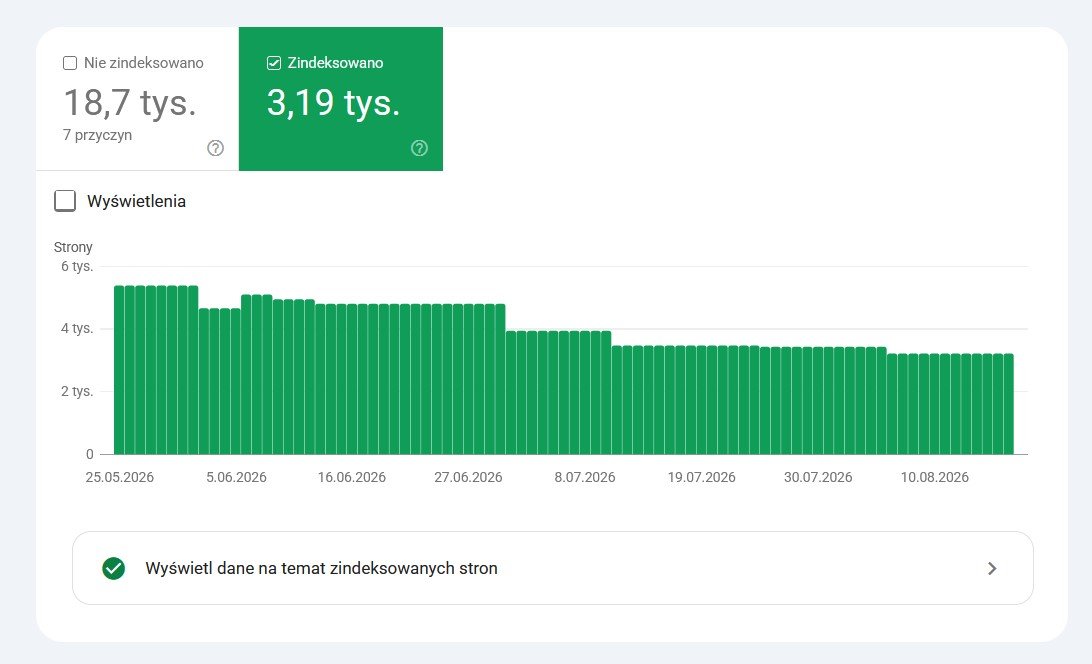Click help icon in Nie zindeksowano card
The width and height of the screenshot is (1092, 664).
pyautogui.click(x=215, y=148)
